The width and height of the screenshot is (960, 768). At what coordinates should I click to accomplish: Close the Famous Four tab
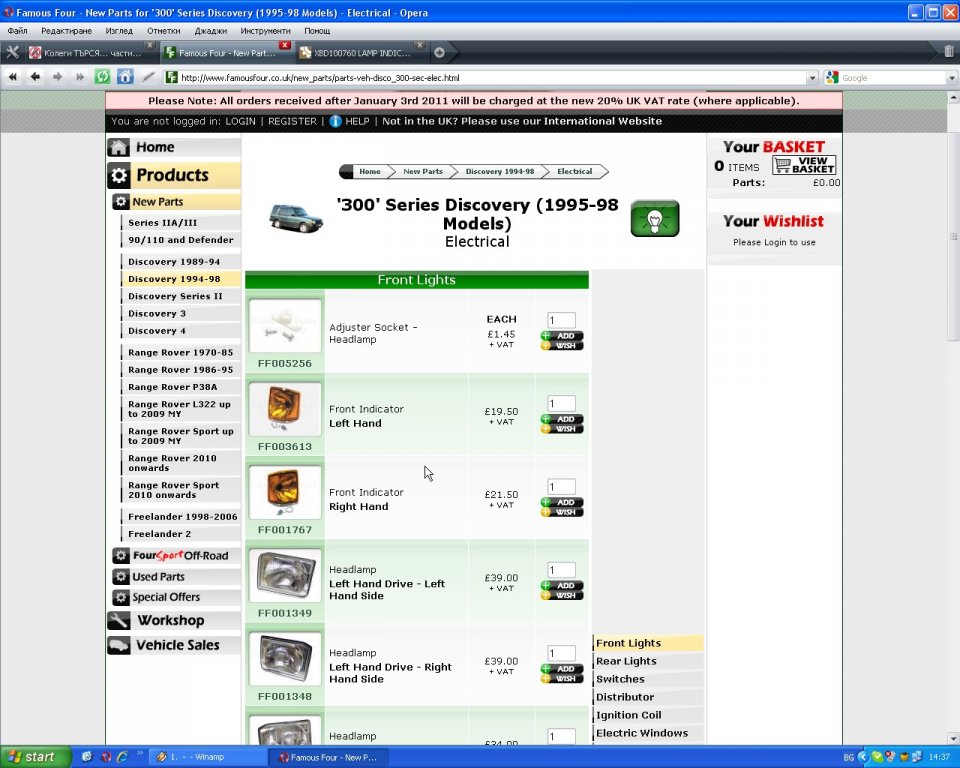coord(285,45)
